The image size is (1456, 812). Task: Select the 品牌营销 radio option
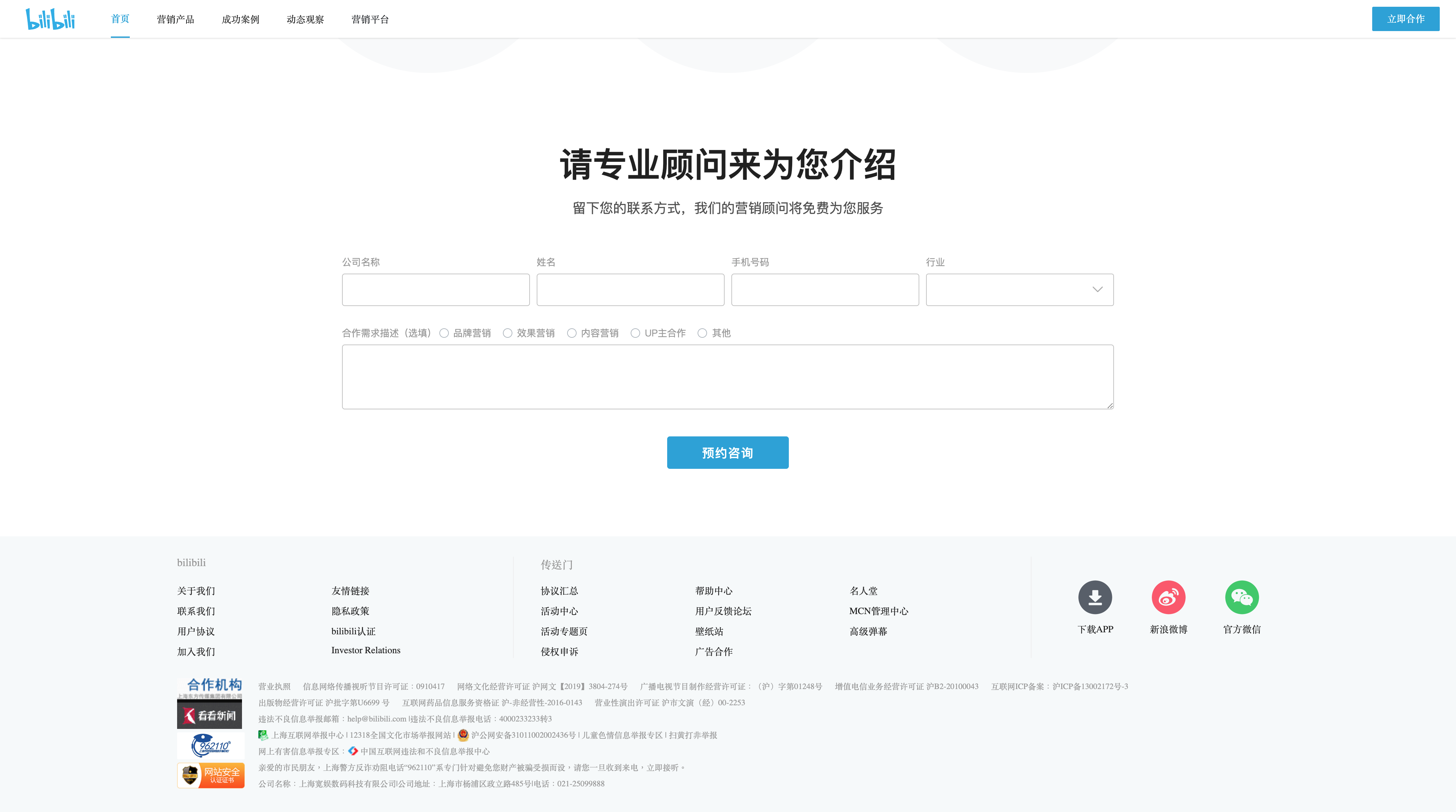pos(444,333)
